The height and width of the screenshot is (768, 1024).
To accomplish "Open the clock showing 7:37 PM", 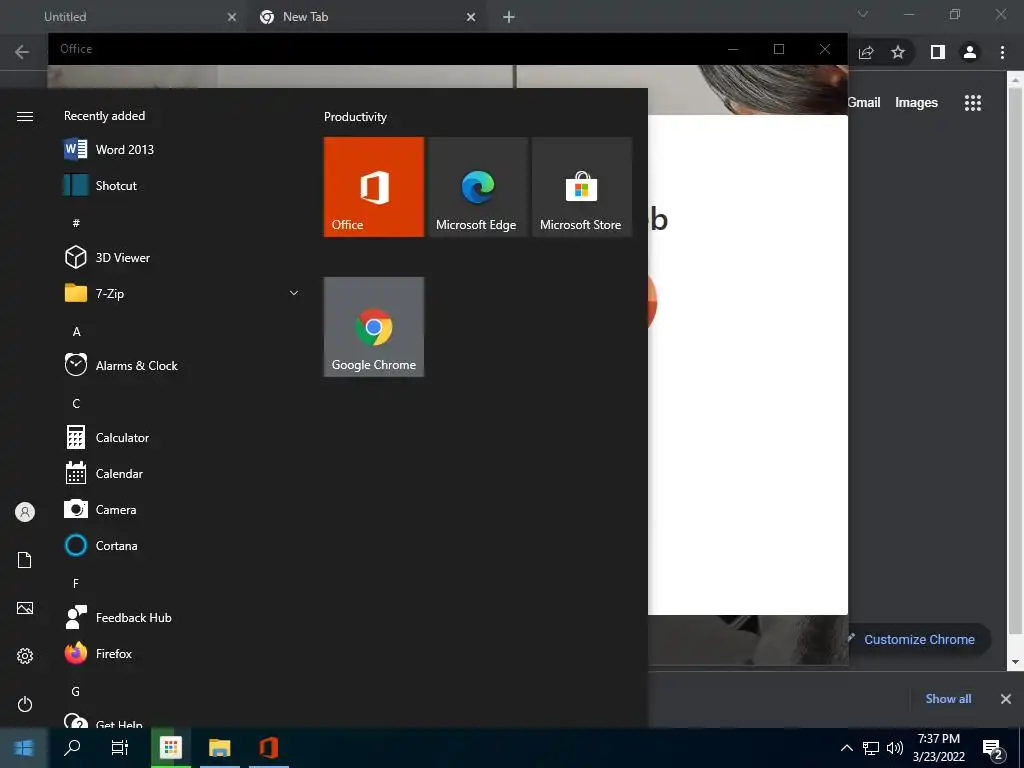I will 938,748.
